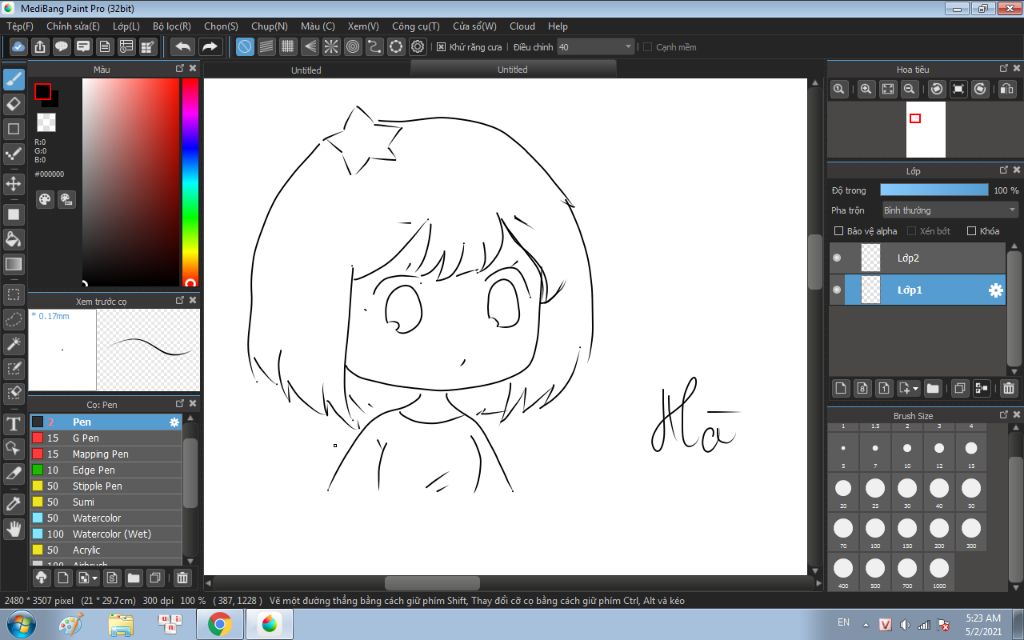
Task: Click the black foreground color swatch
Action: (x=43, y=91)
